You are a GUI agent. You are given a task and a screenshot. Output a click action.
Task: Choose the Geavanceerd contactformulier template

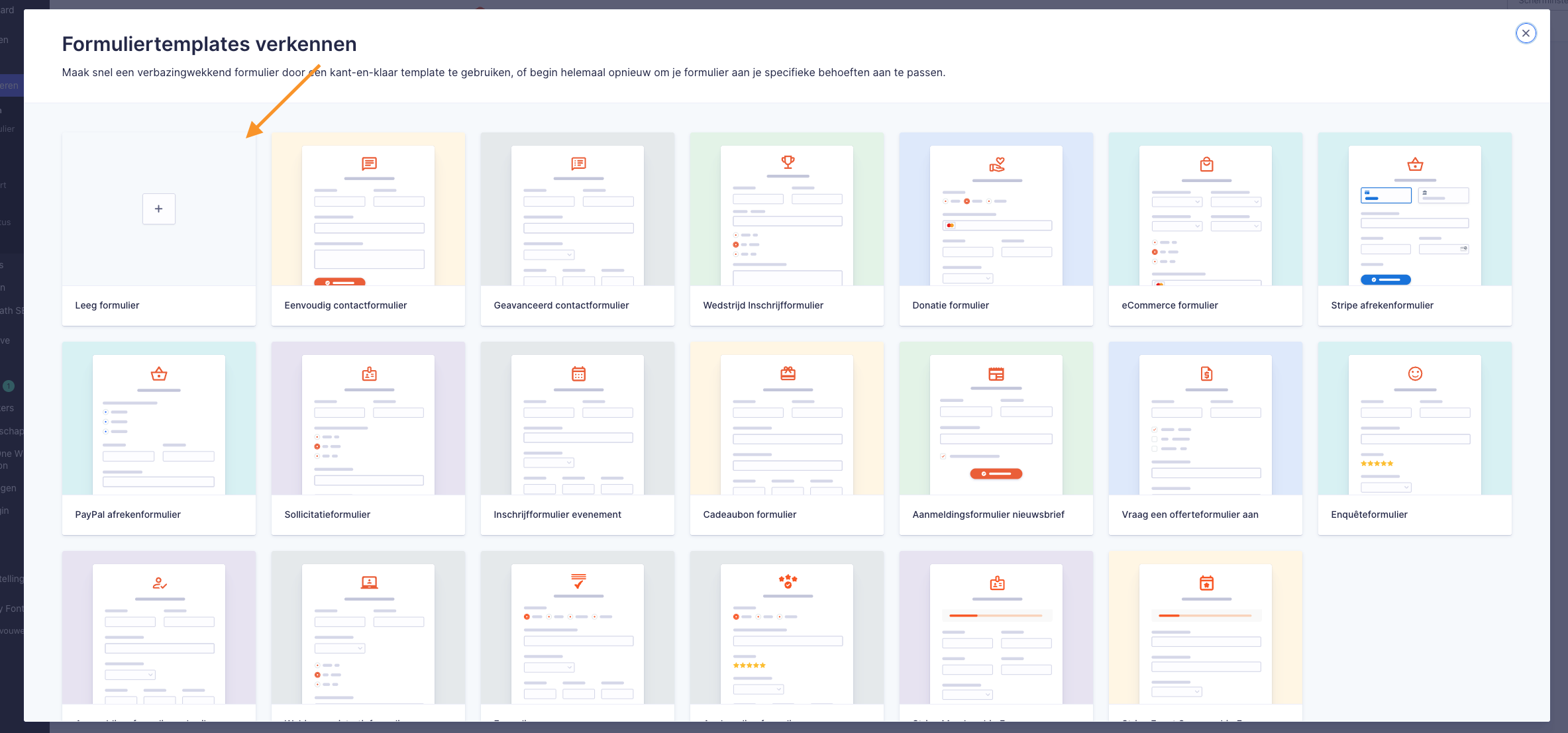coord(578,228)
